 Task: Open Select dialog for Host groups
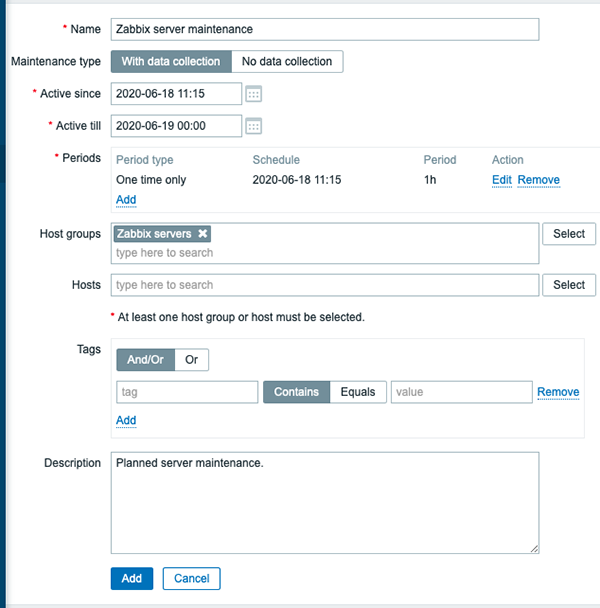pos(569,234)
